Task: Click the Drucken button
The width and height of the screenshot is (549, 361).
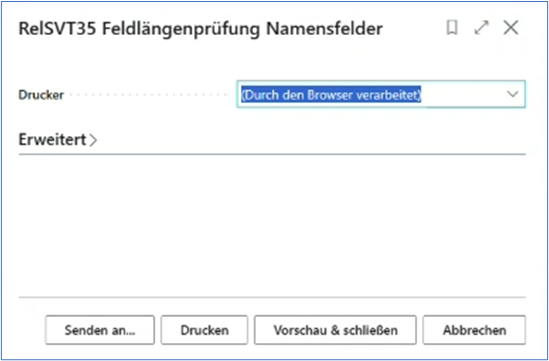Action: 204,330
